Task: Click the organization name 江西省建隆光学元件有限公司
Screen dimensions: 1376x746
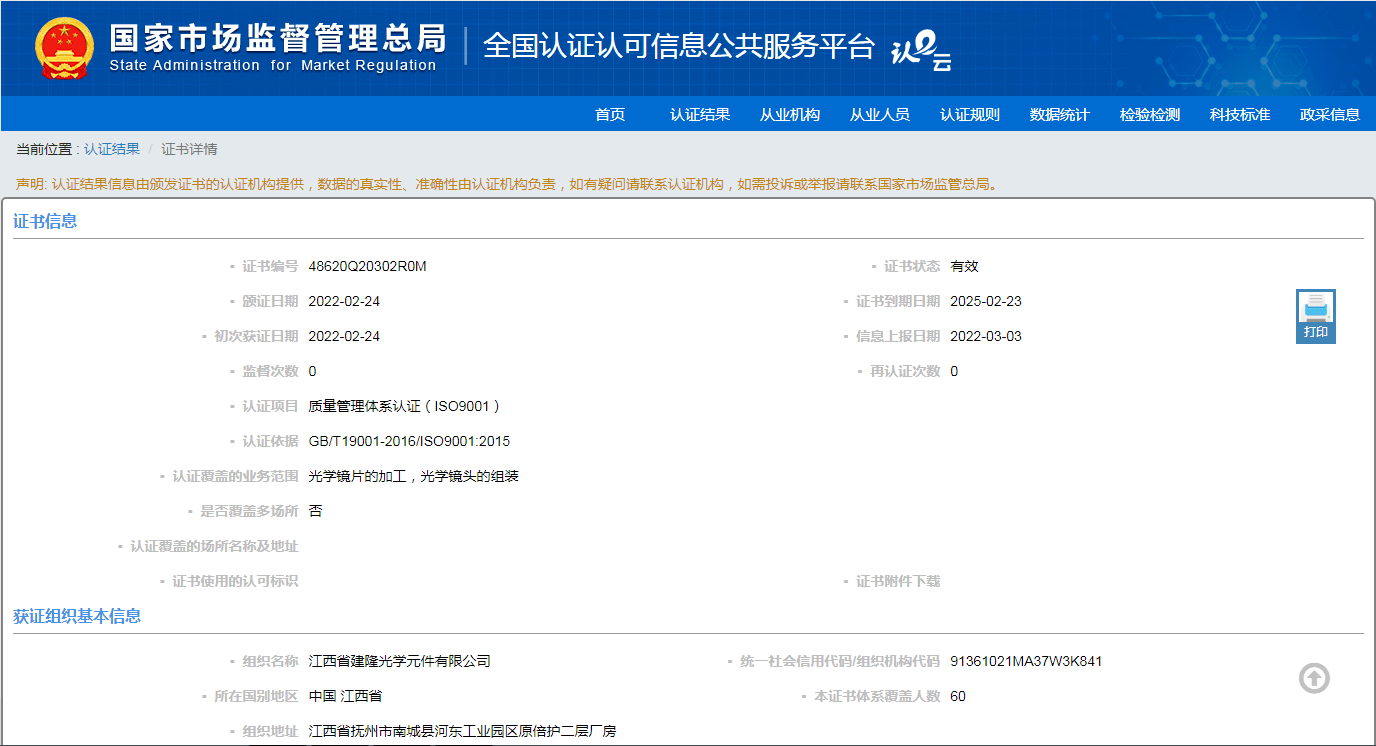Action: pos(400,661)
